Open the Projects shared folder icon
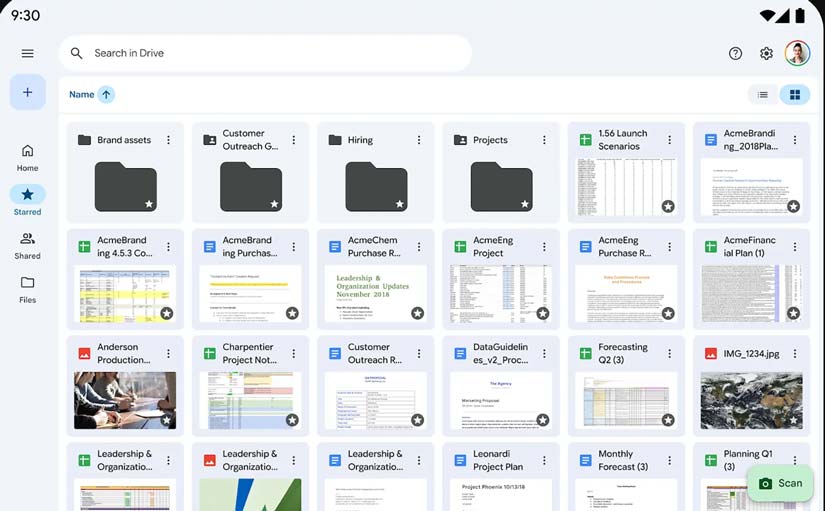825x511 pixels. pos(460,140)
